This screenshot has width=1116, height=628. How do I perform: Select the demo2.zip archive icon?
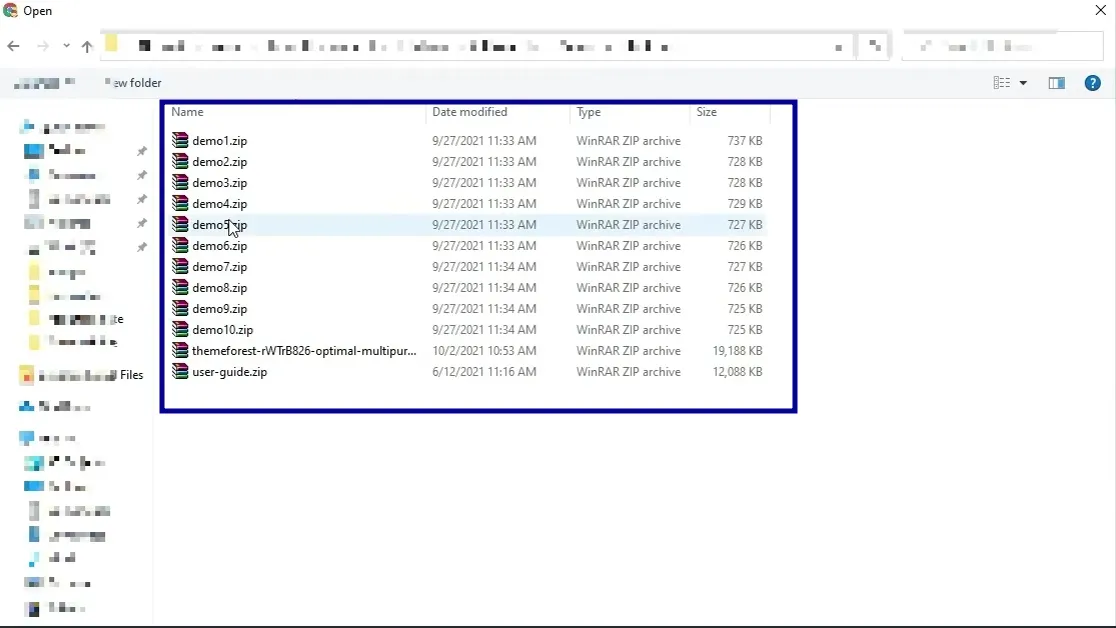(x=180, y=162)
